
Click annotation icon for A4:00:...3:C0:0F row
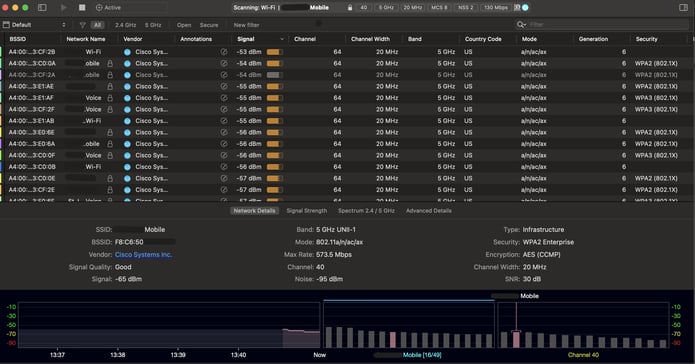point(224,155)
